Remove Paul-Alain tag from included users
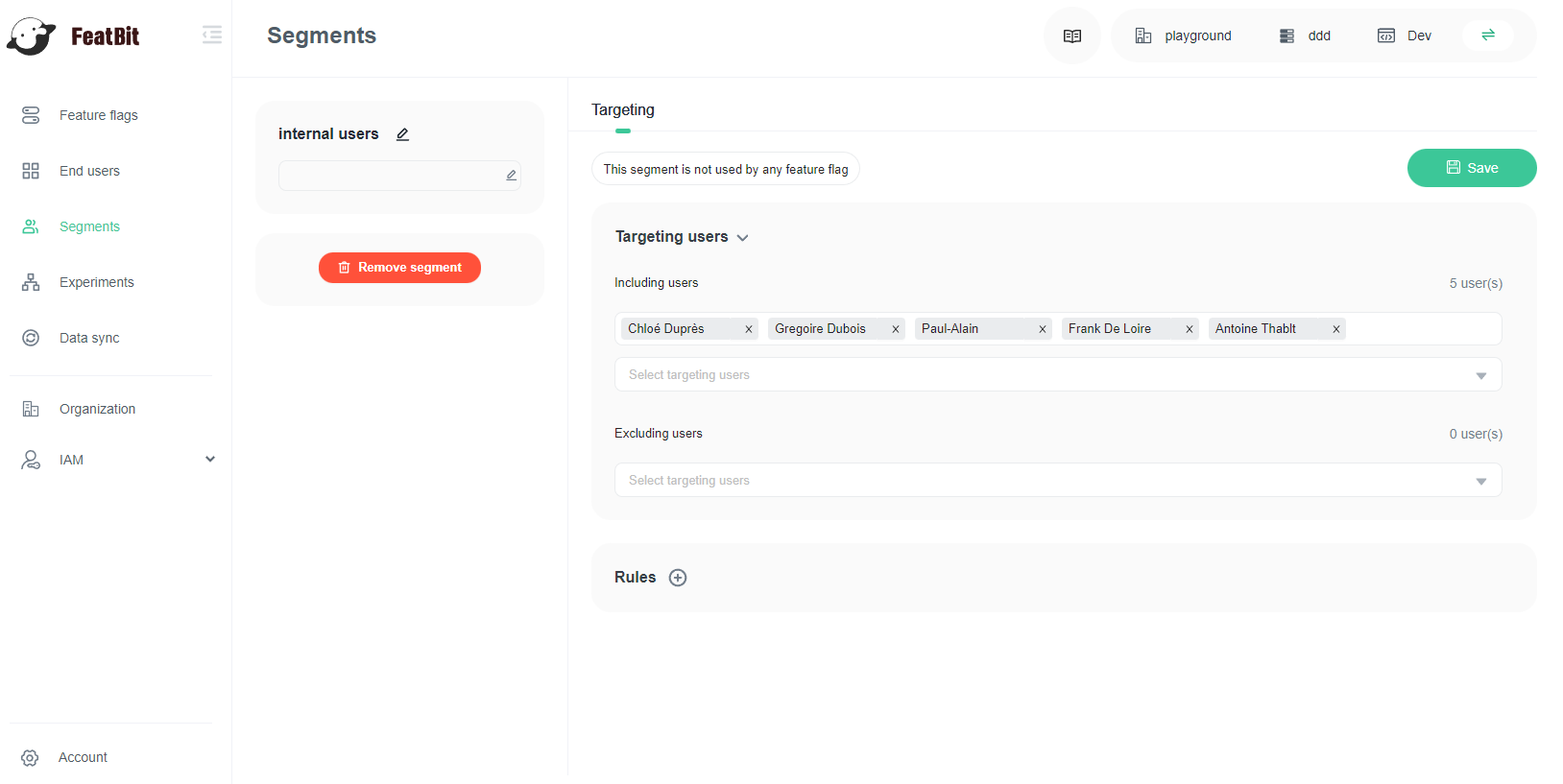This screenshot has height=784, width=1563. (1043, 329)
